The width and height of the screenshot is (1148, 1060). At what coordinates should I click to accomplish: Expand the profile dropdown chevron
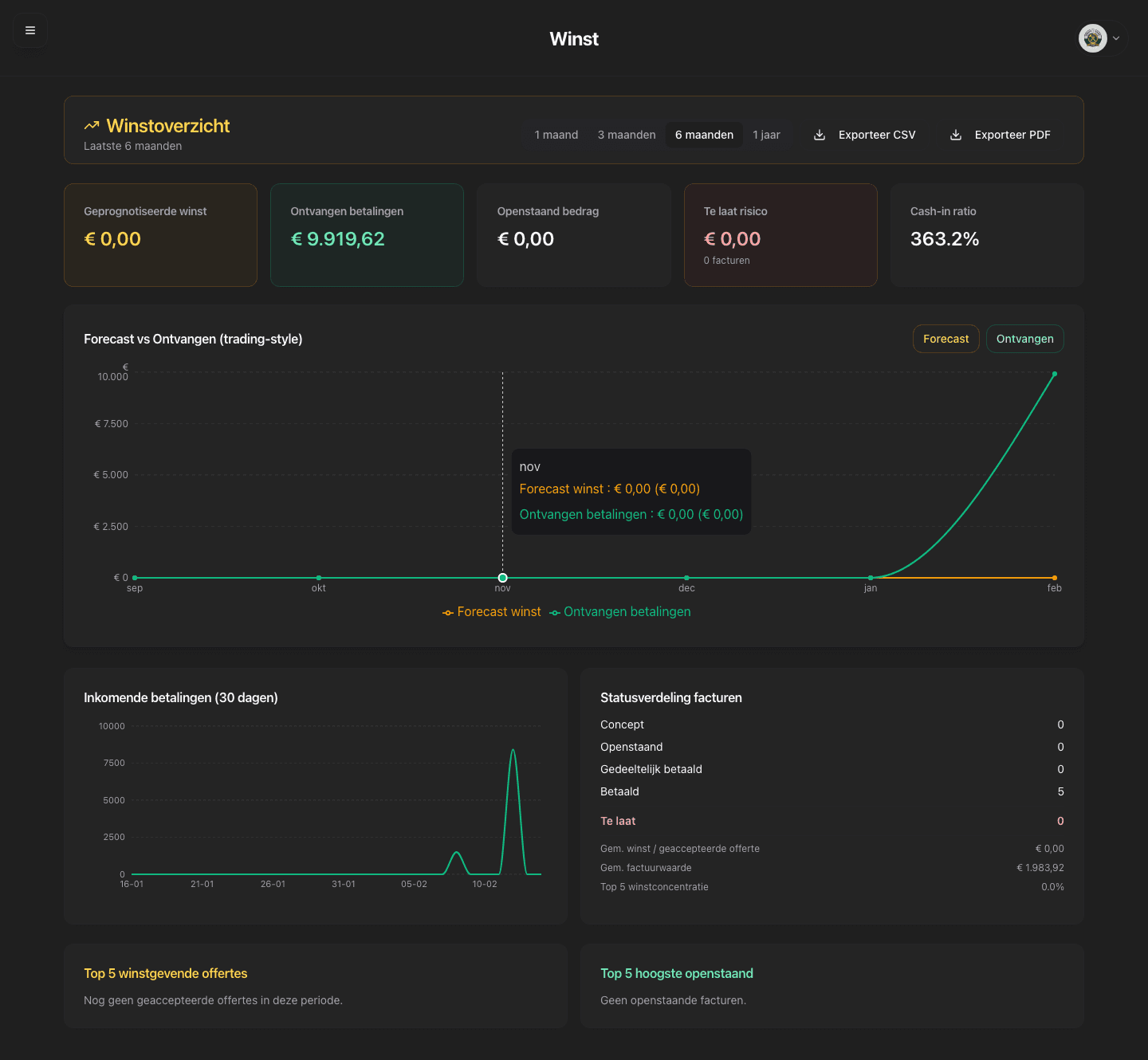1116,38
